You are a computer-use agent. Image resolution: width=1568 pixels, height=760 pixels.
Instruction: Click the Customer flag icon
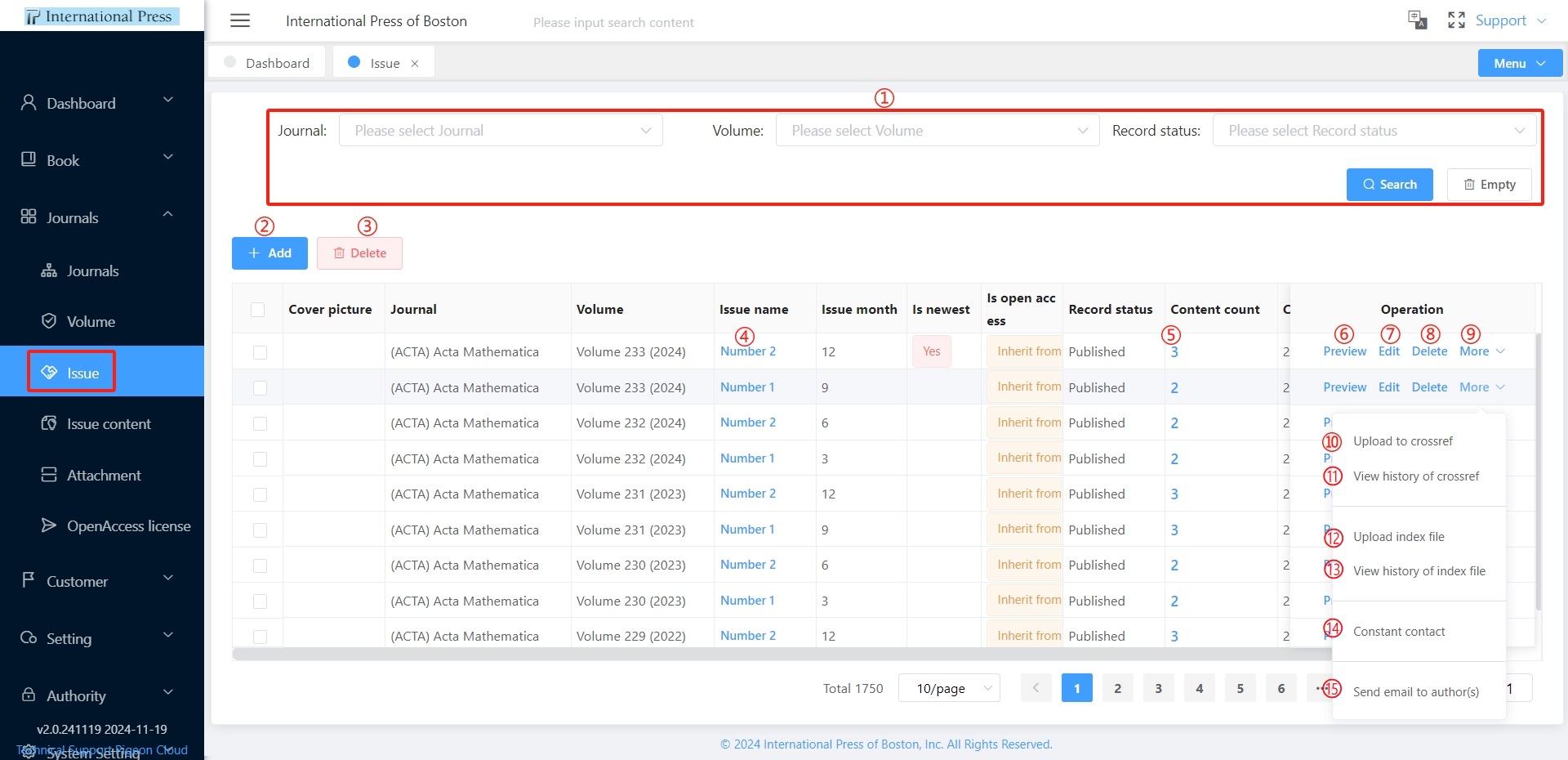pos(29,580)
